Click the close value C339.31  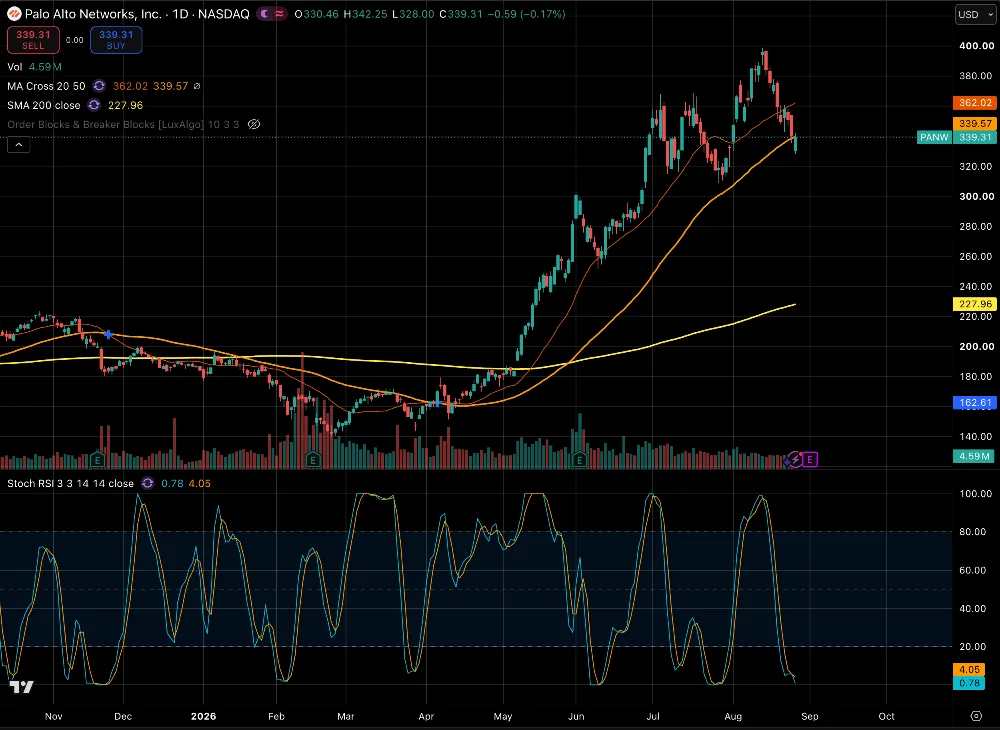[460, 14]
